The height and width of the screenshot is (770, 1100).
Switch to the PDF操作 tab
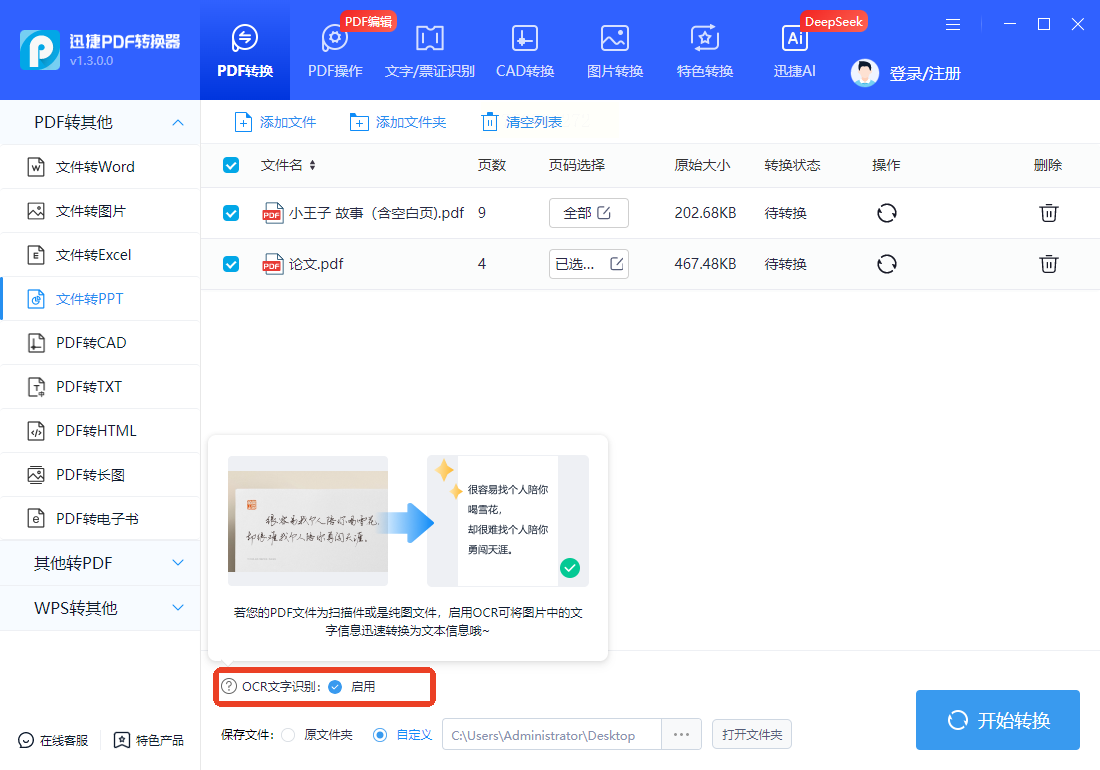[335, 51]
